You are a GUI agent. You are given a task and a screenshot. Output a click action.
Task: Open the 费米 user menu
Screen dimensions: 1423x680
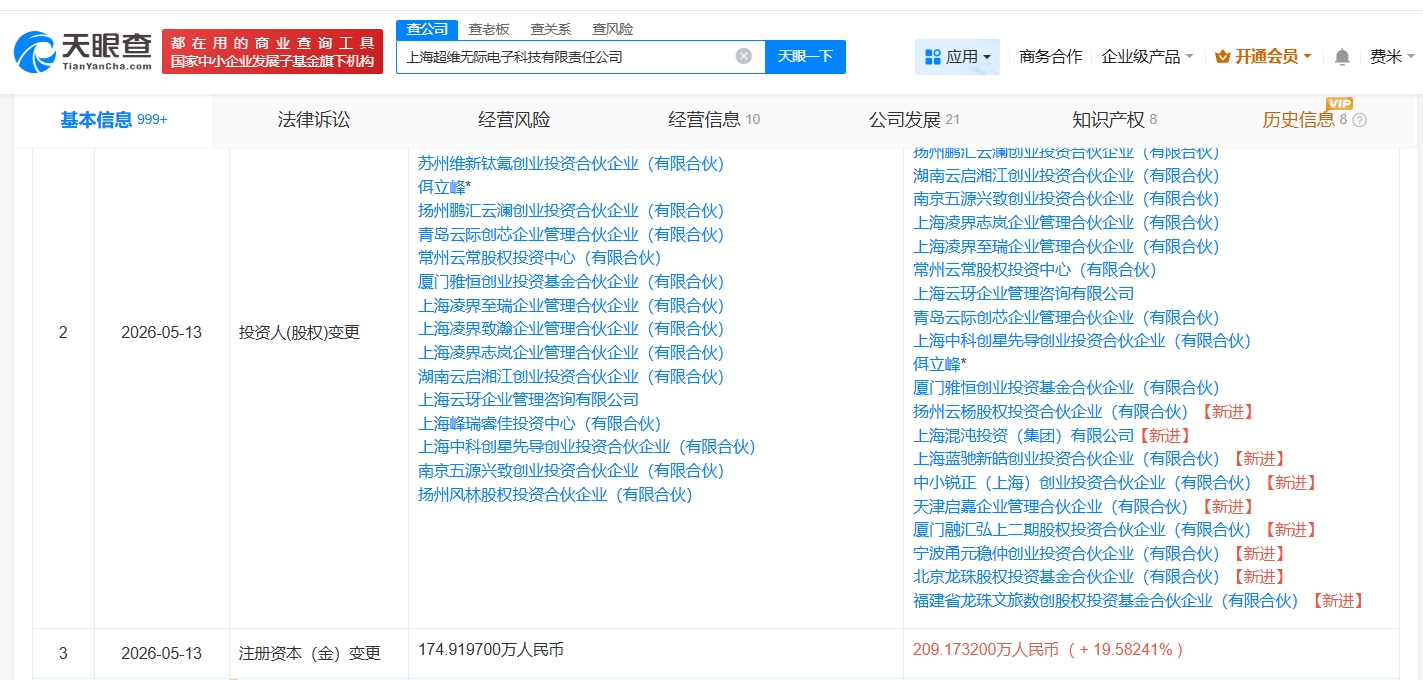point(1392,57)
